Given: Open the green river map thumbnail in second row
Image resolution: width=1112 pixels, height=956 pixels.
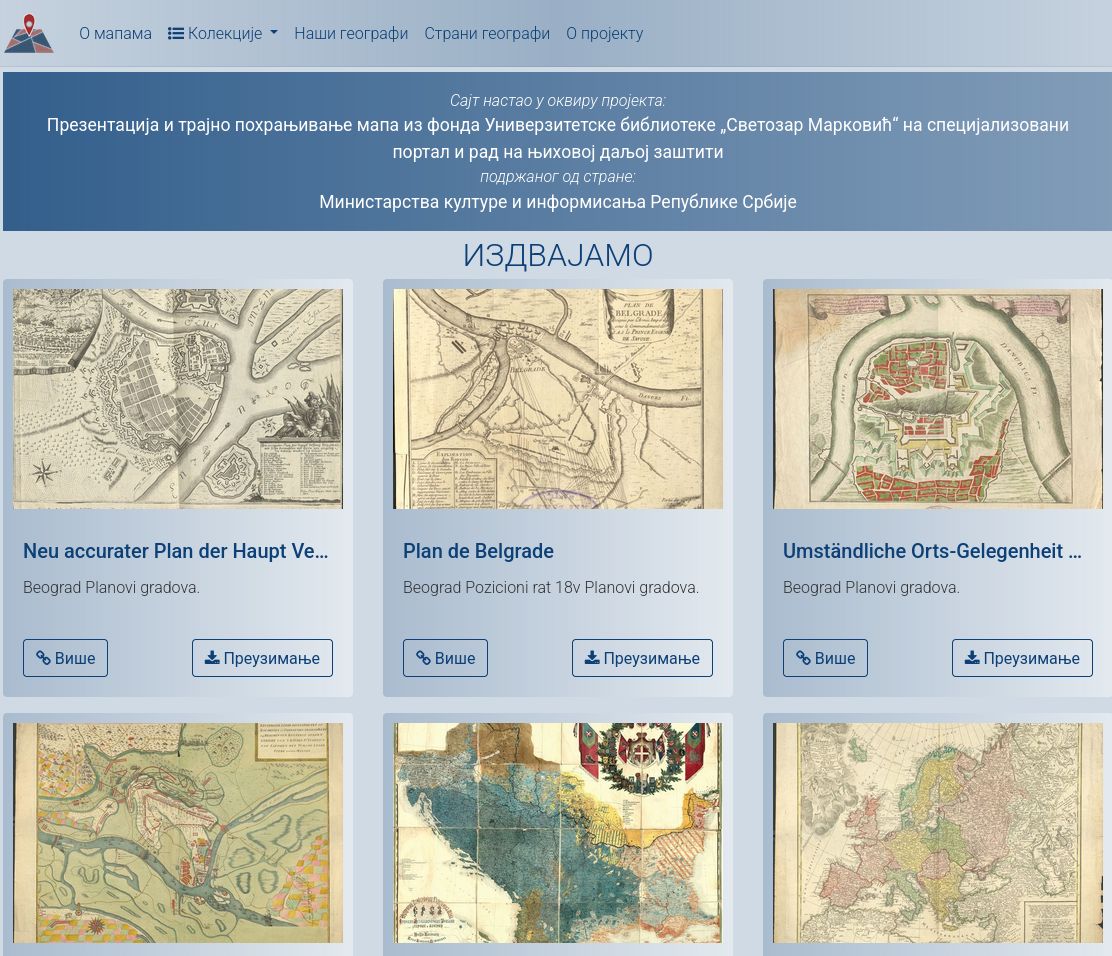Looking at the screenshot, I should (x=178, y=832).
